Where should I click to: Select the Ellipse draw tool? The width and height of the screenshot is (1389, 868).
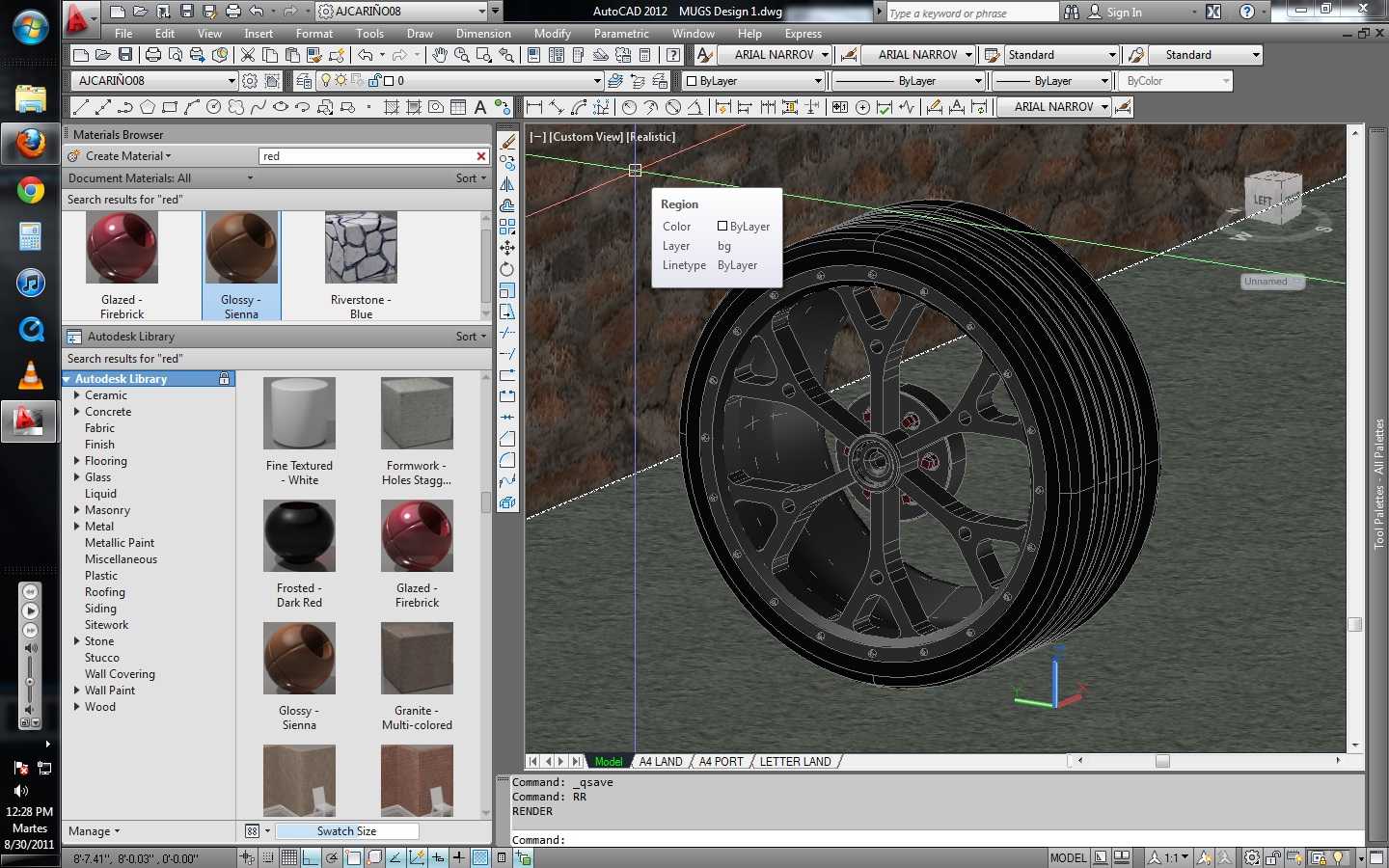(281, 107)
